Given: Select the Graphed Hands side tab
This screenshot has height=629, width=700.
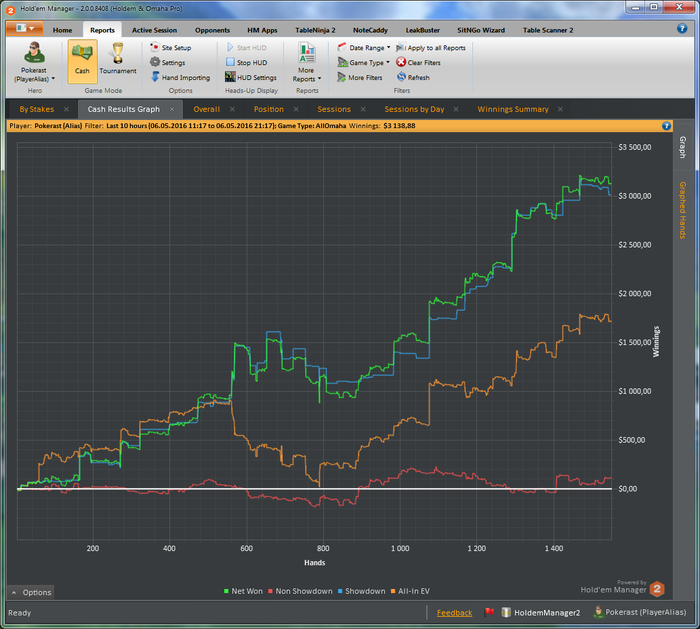Looking at the screenshot, I should (x=683, y=210).
